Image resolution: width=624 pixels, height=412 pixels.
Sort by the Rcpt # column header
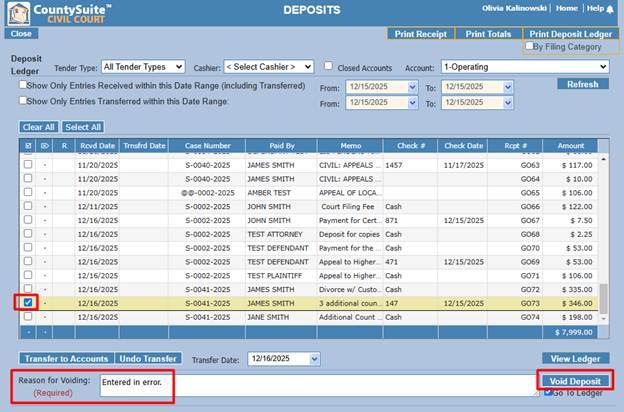tap(515, 146)
